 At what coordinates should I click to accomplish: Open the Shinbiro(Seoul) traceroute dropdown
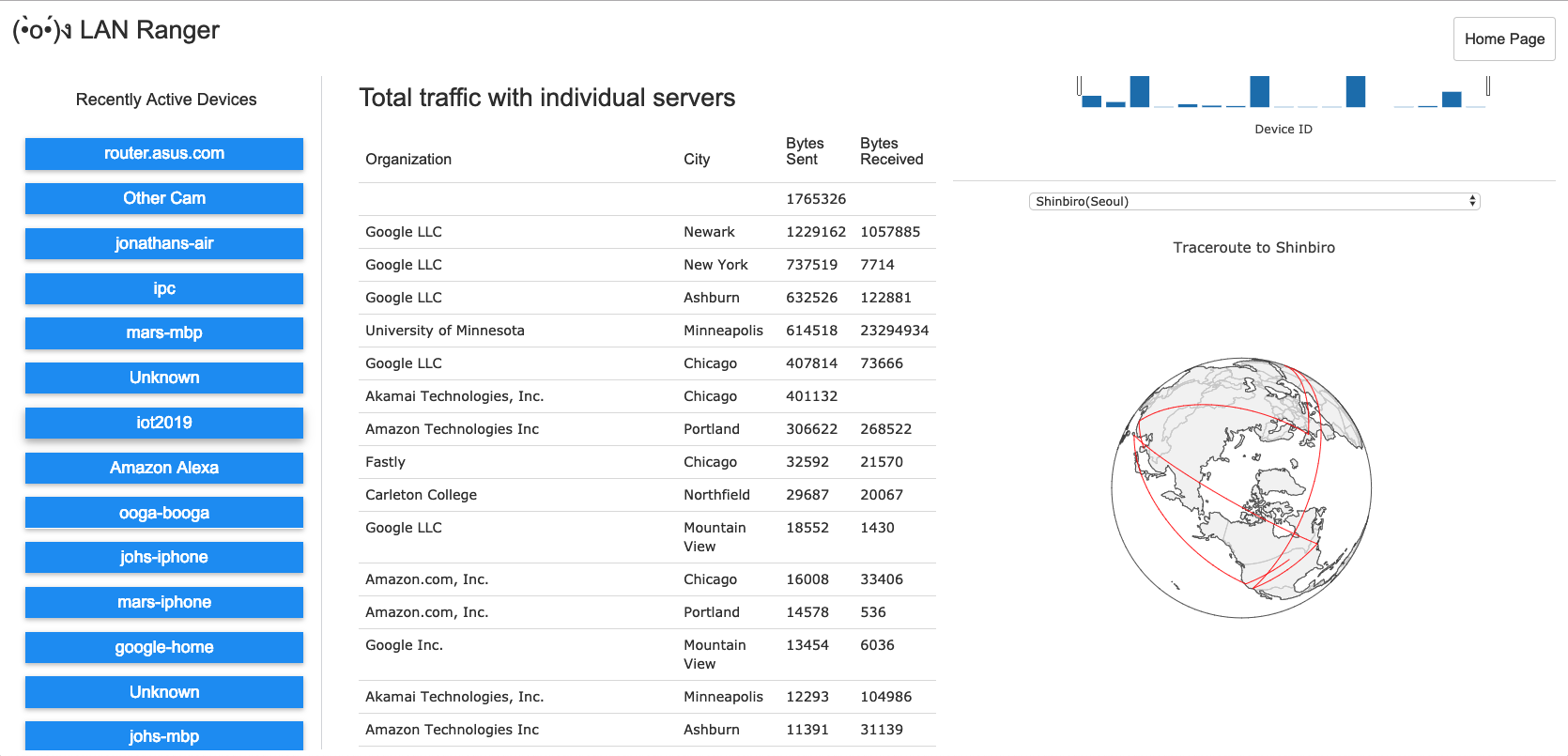1253,201
